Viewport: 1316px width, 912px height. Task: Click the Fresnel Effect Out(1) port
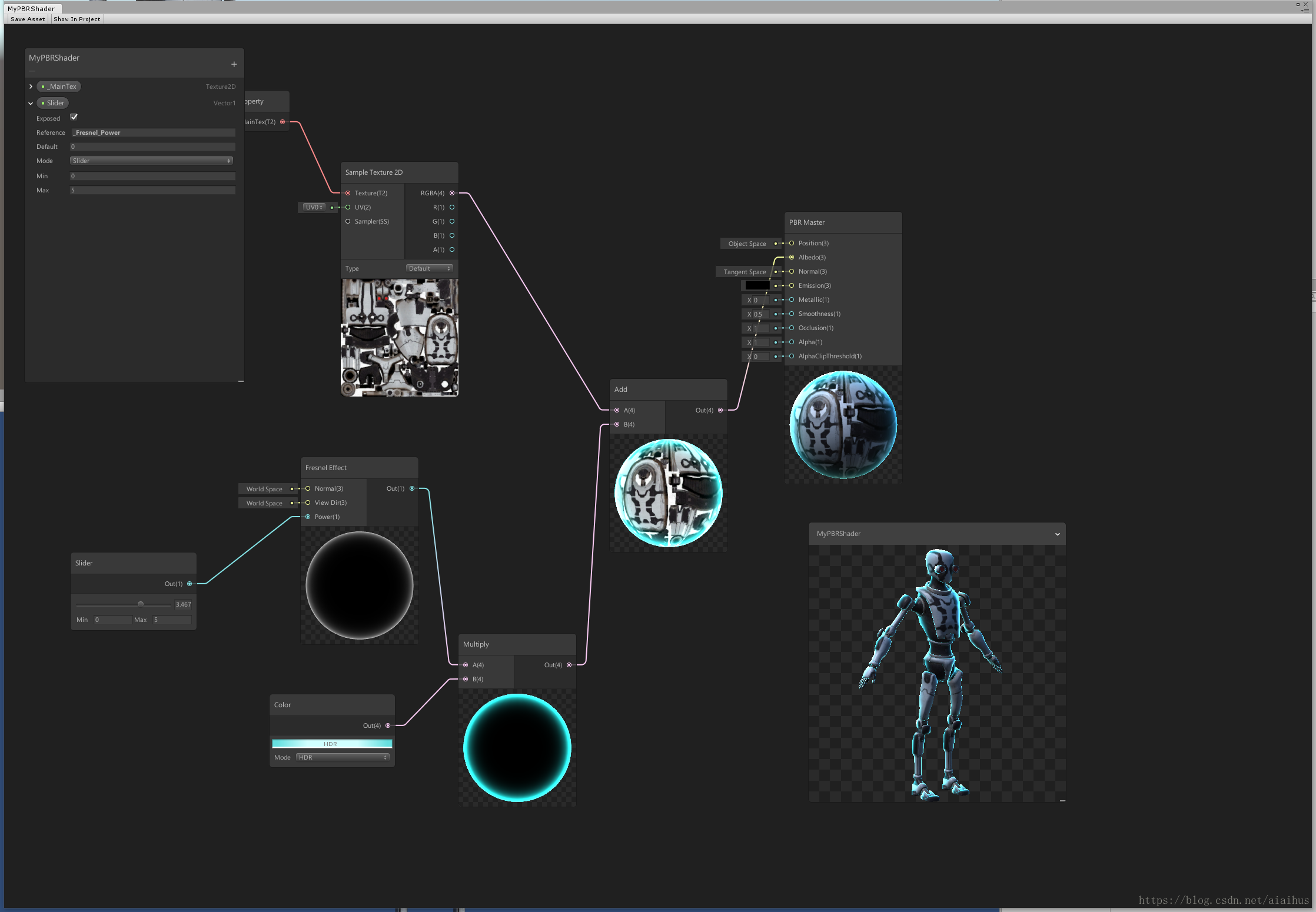412,488
